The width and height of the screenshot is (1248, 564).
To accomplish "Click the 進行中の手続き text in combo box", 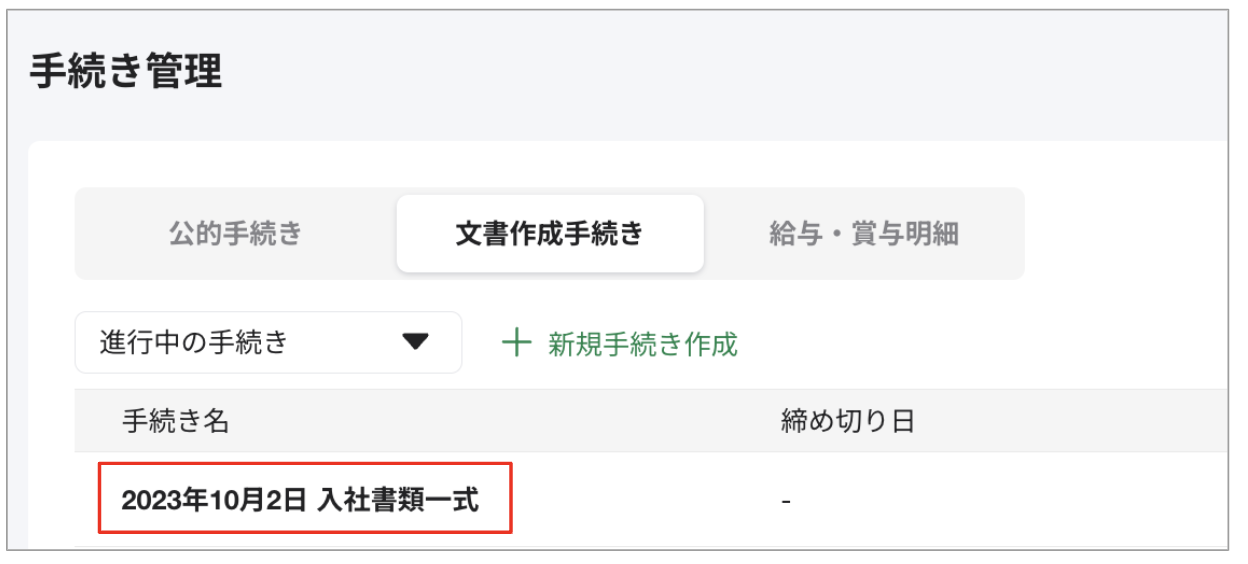I will click(193, 343).
